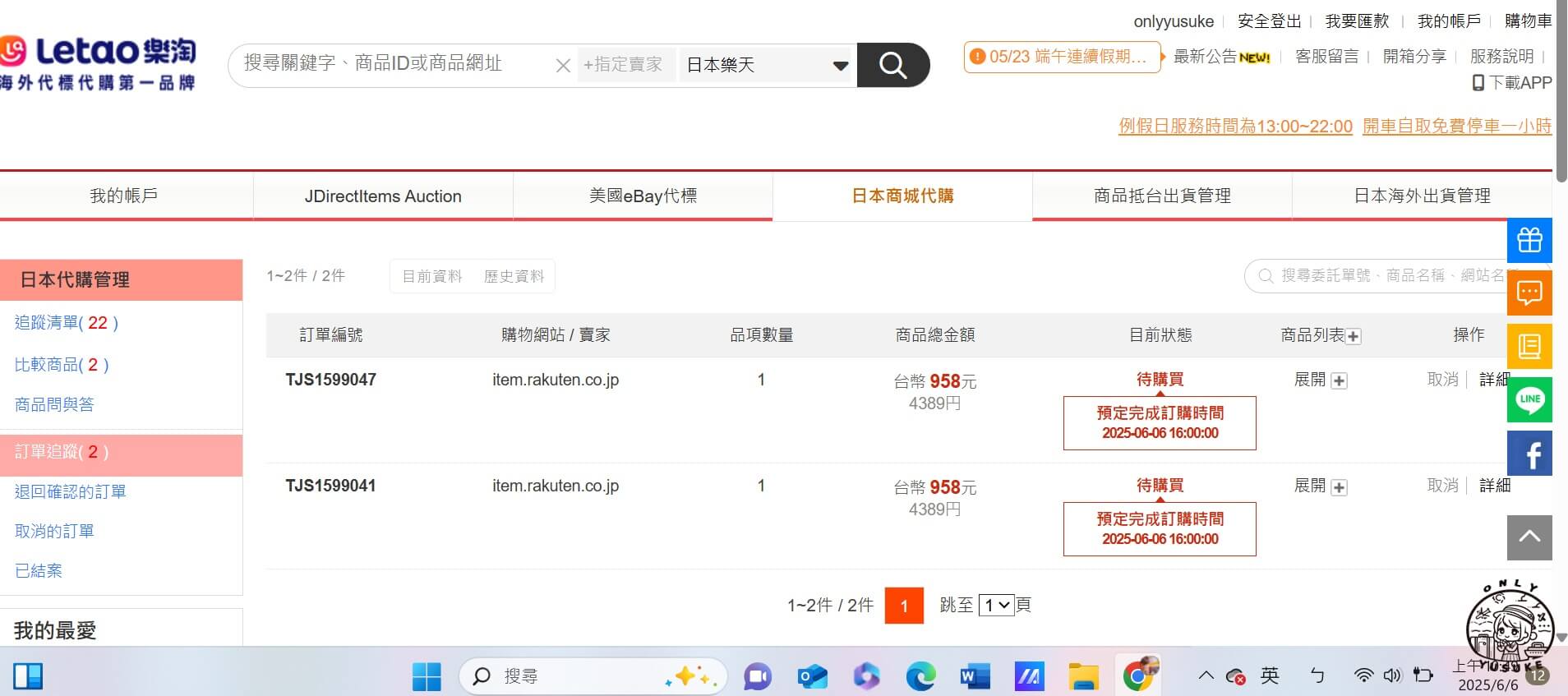This screenshot has height=696, width=1568.
Task: Open 服務說明 link
Action: [1501, 56]
